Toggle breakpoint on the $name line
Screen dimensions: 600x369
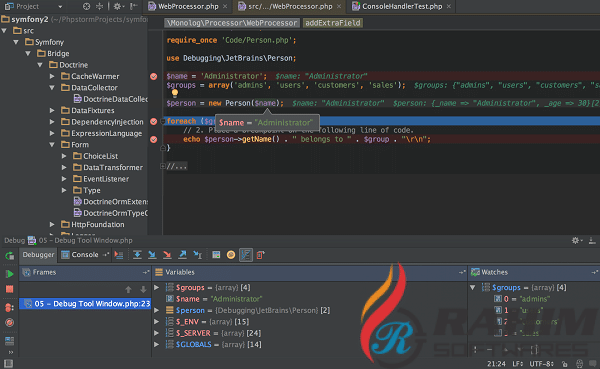tap(153, 76)
